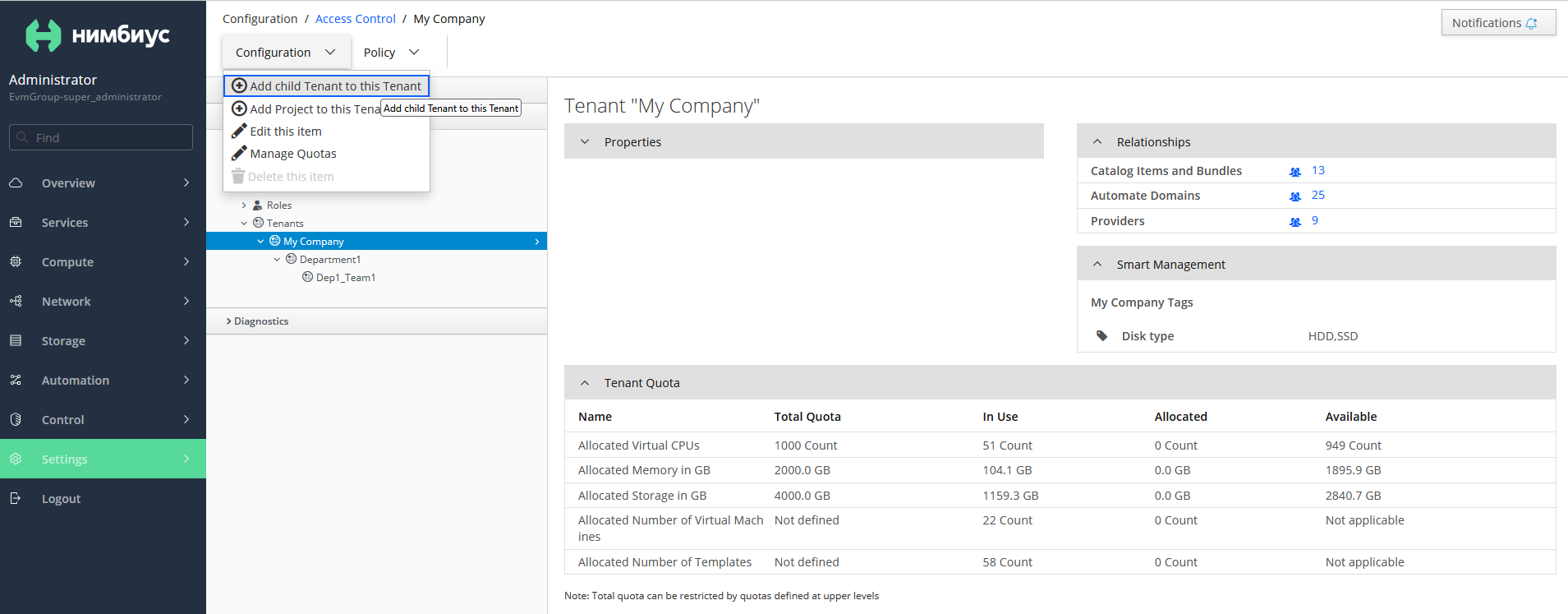The width and height of the screenshot is (1568, 614).
Task: Click the Compute chip icon in sidebar
Action: click(x=16, y=261)
